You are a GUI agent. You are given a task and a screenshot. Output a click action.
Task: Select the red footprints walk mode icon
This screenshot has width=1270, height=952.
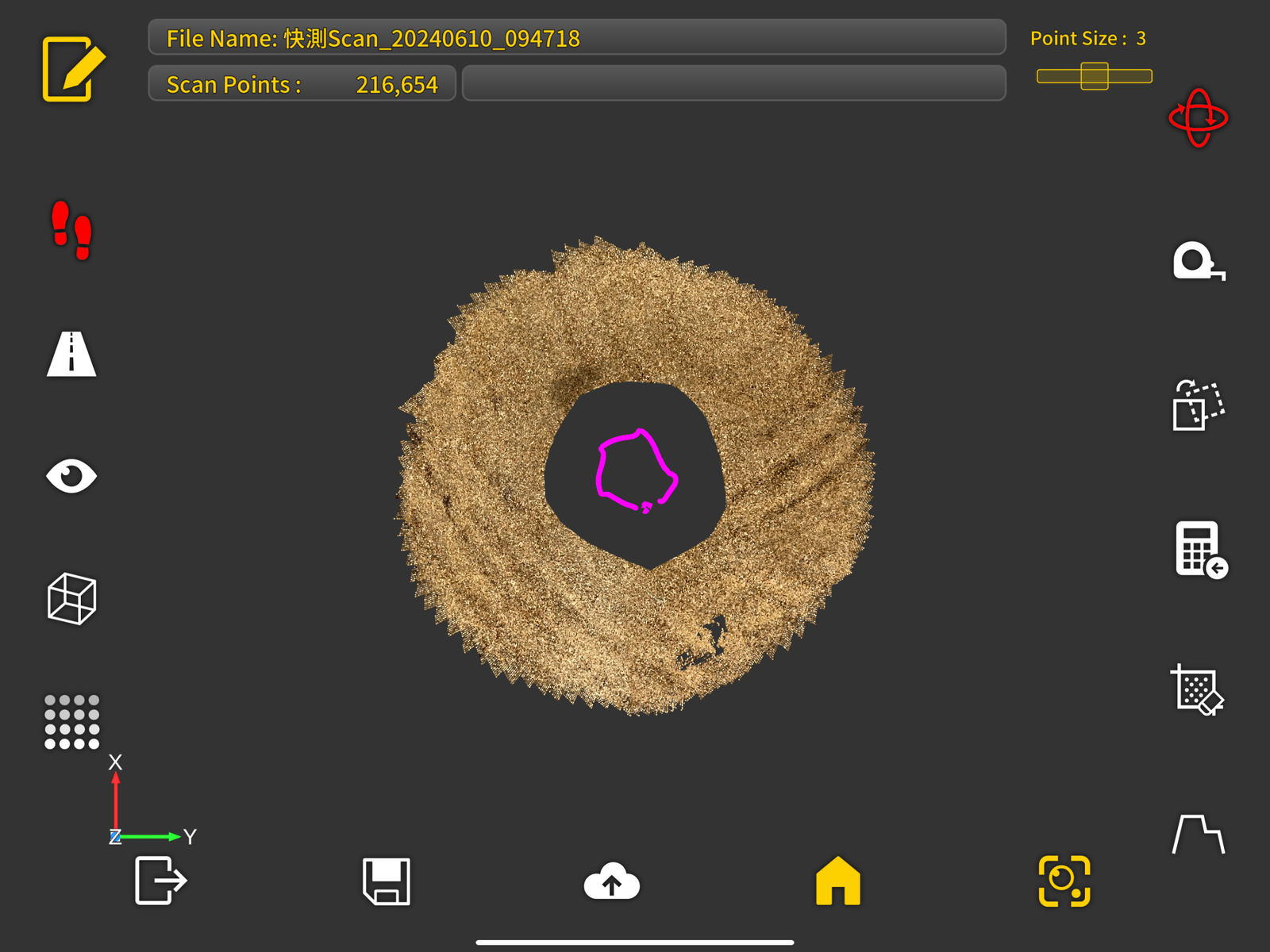tap(71, 230)
